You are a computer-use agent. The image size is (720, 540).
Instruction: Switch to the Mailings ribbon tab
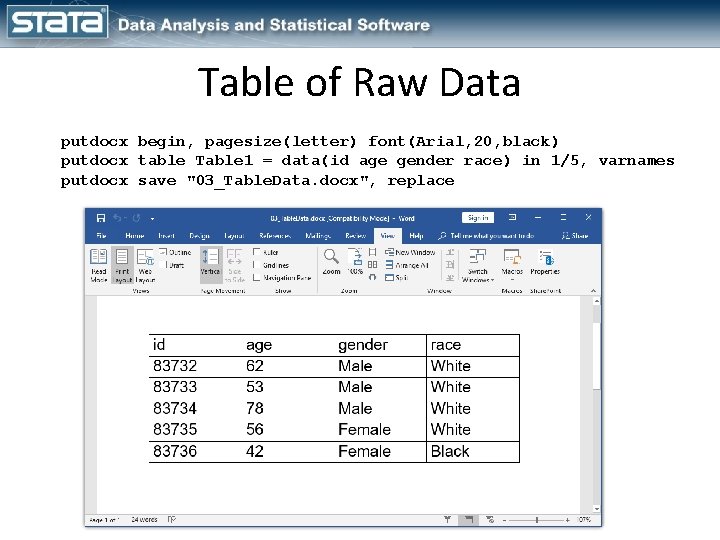click(318, 236)
